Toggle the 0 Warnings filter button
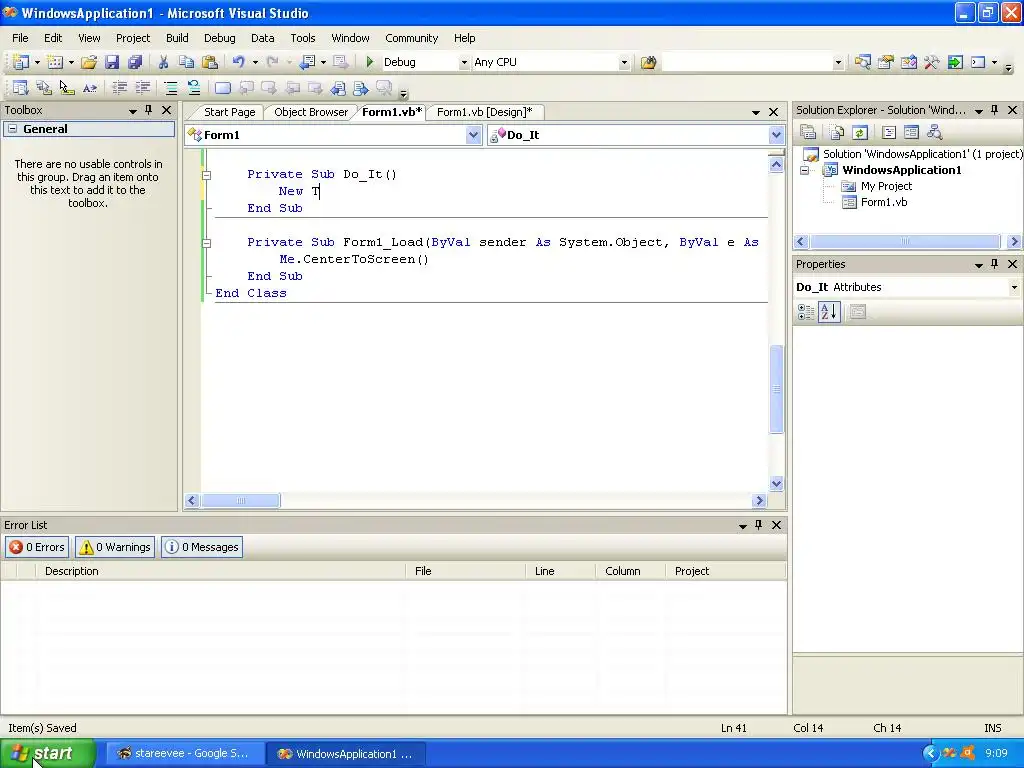This screenshot has width=1024, height=768. 115,547
